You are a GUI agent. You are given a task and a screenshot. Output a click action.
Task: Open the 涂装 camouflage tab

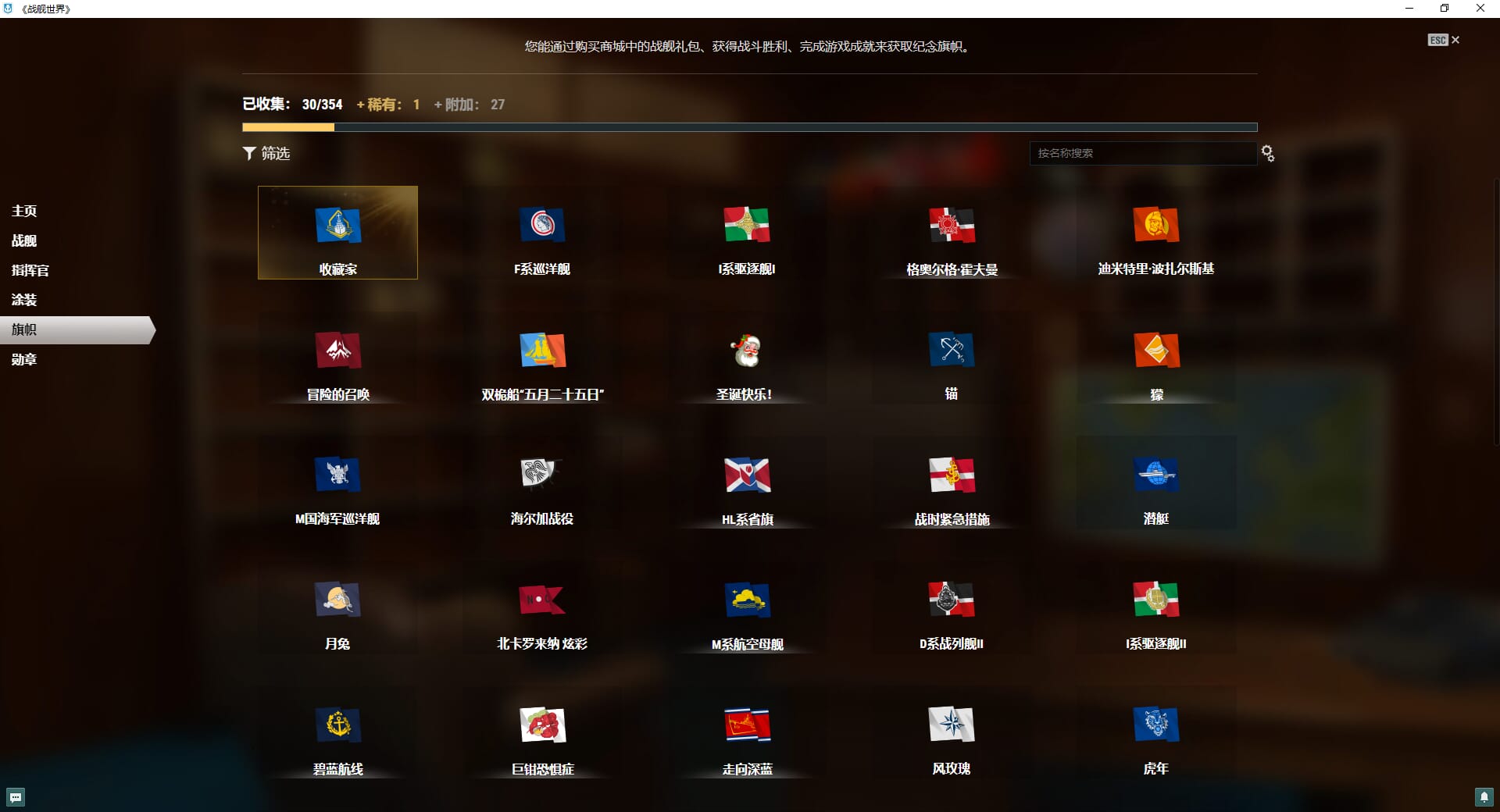[x=24, y=300]
